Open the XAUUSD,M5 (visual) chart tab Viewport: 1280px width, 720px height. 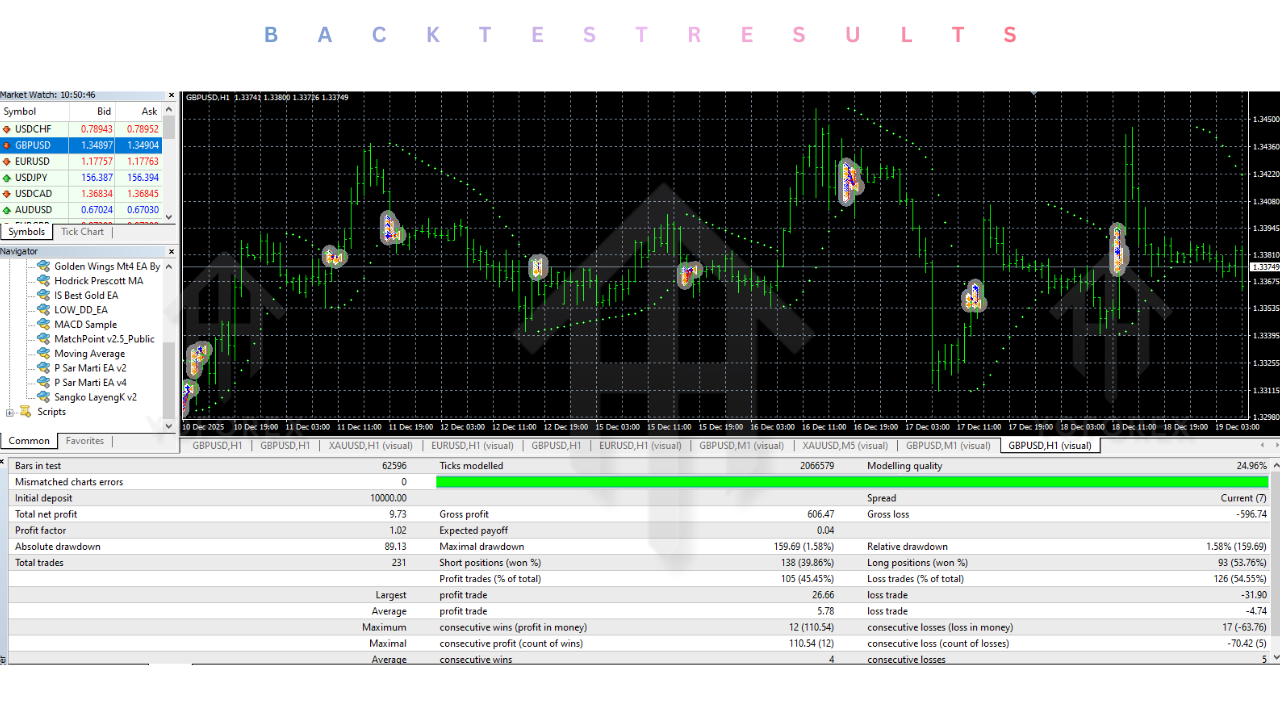[x=844, y=446]
